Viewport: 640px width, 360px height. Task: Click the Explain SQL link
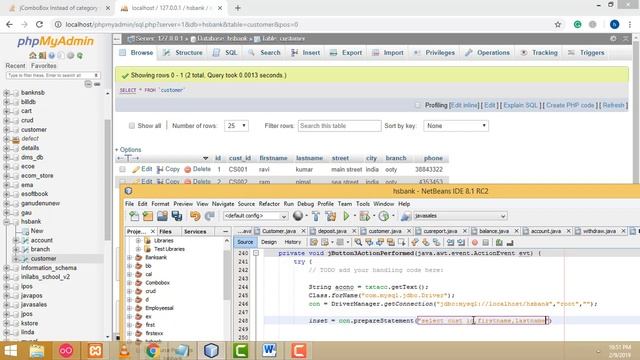[x=520, y=105]
